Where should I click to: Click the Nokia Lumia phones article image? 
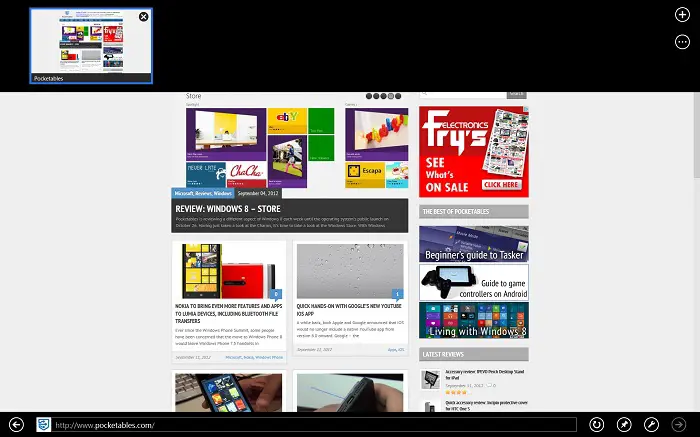[x=229, y=271]
